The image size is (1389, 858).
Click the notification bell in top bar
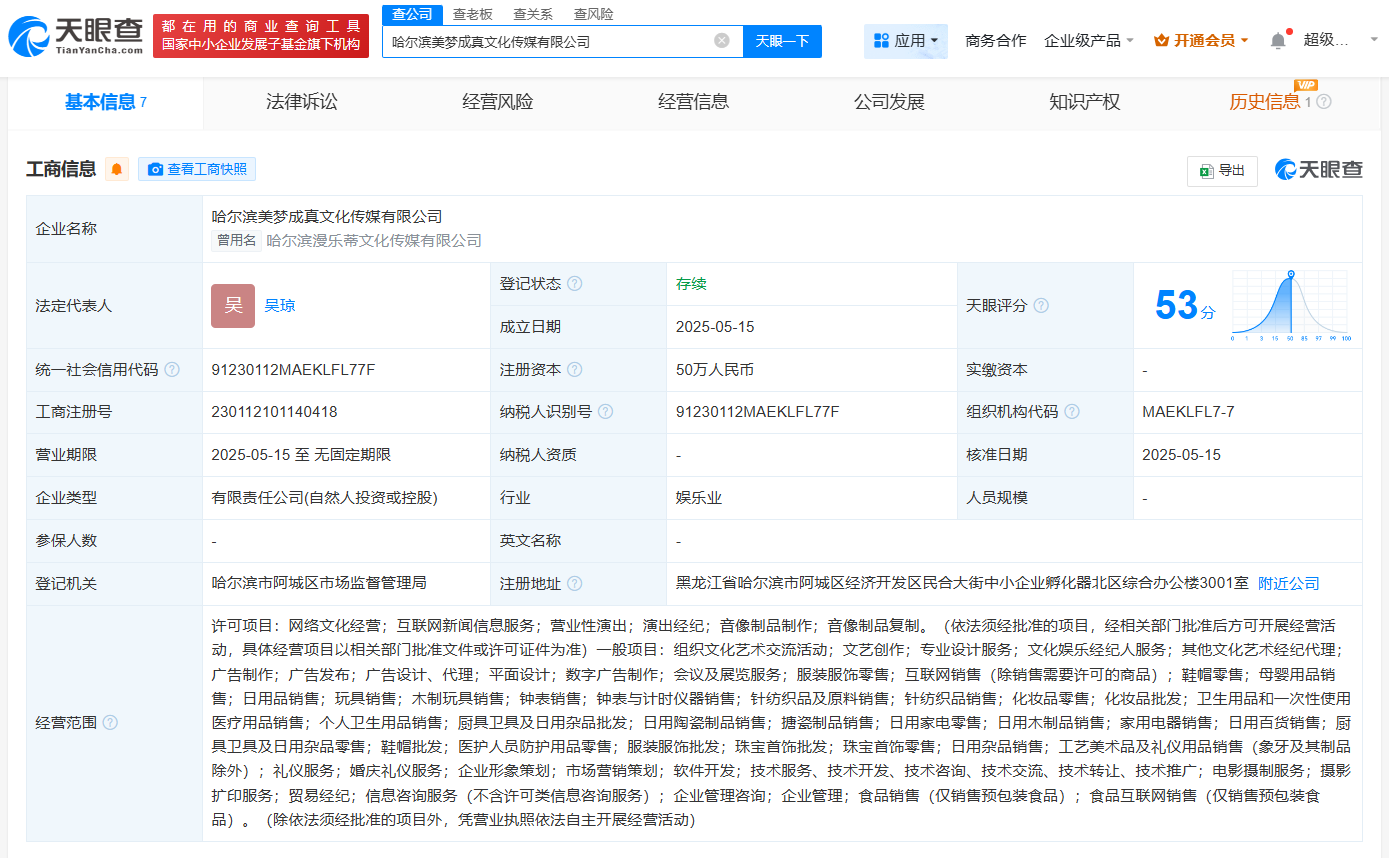pos(1277,41)
